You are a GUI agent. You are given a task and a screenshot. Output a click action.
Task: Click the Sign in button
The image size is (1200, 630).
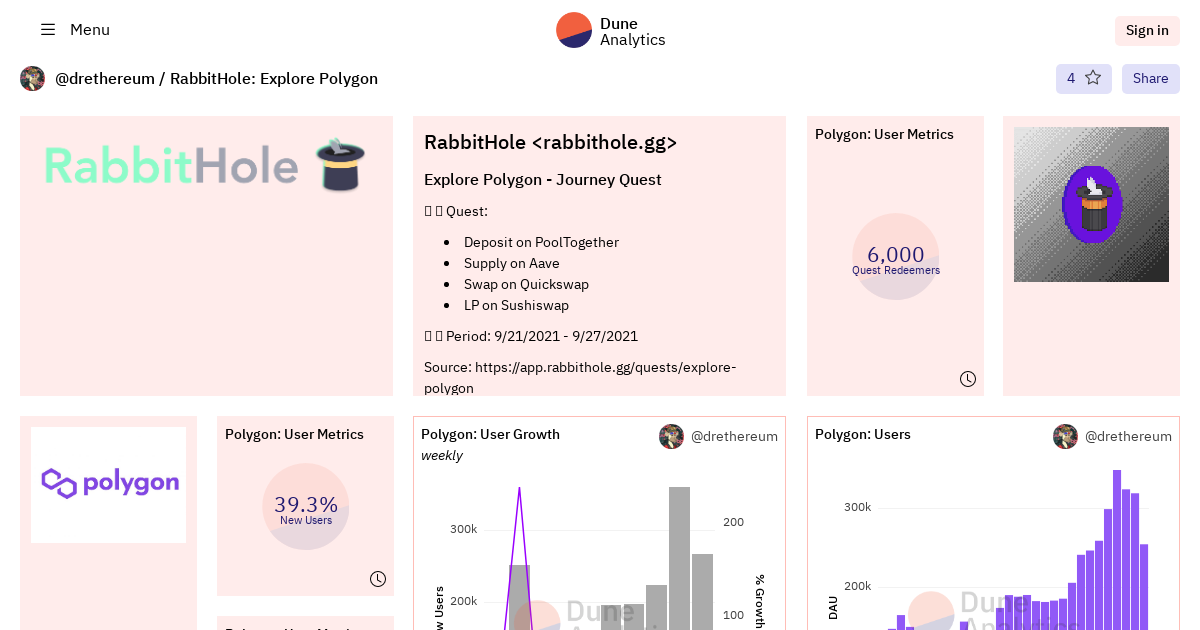click(x=1147, y=30)
